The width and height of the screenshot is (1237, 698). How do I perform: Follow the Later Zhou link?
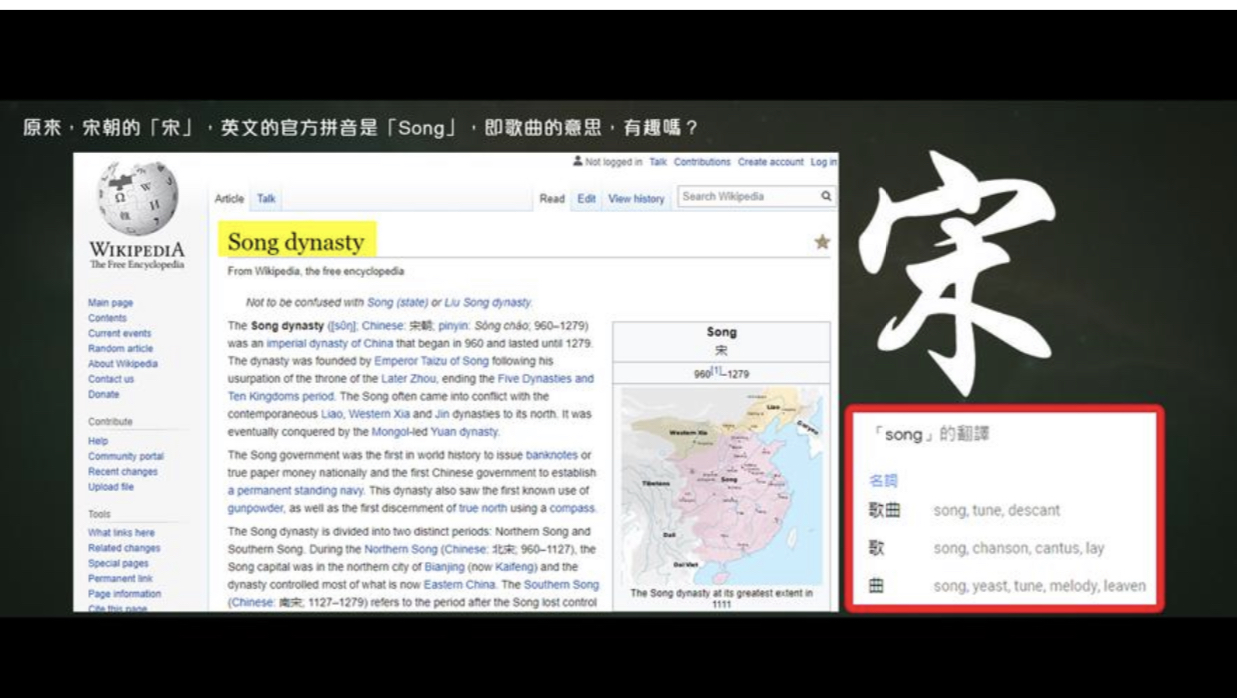point(409,379)
